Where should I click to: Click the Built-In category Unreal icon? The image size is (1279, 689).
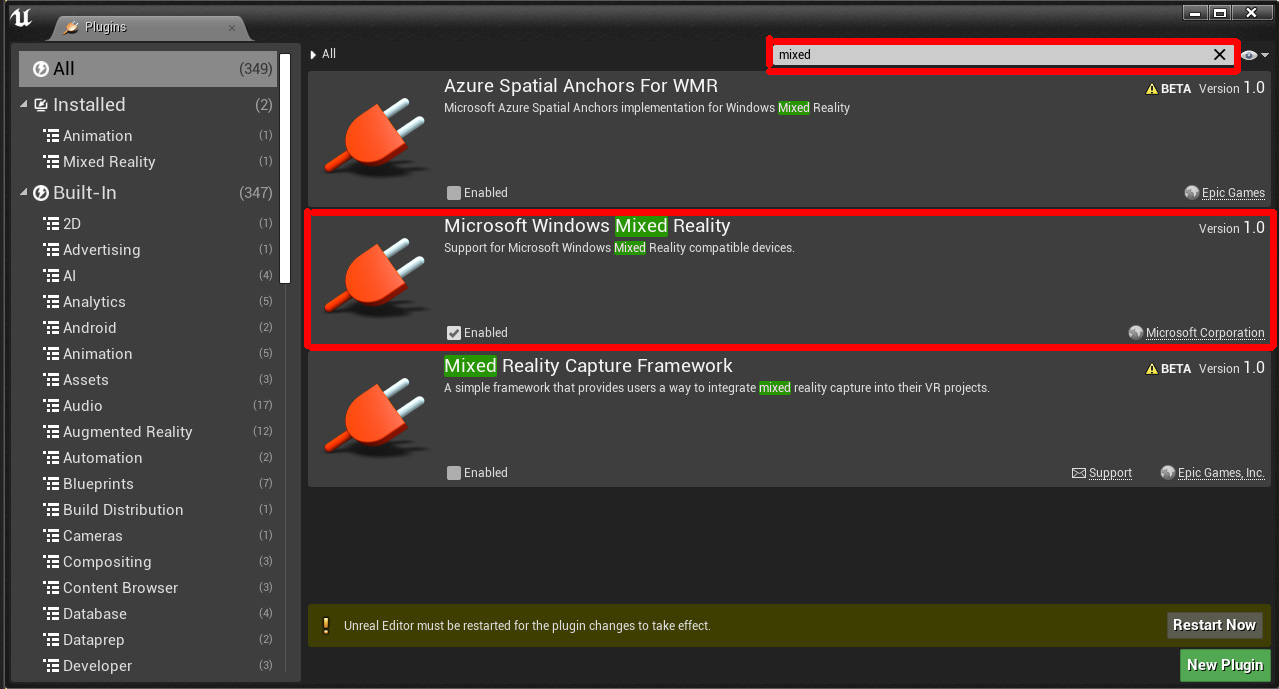pyautogui.click(x=41, y=193)
